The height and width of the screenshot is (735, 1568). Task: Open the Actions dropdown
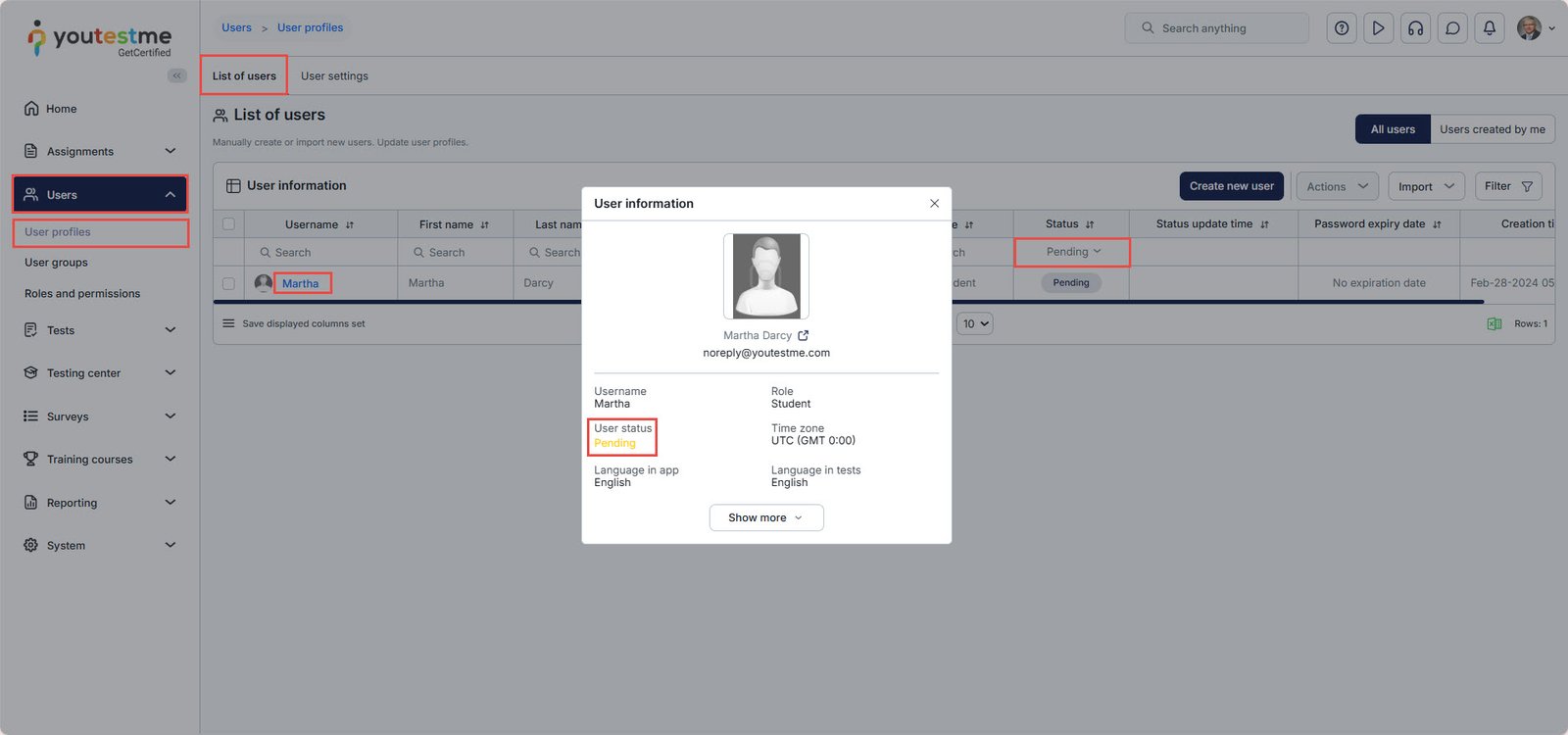pyautogui.click(x=1337, y=186)
